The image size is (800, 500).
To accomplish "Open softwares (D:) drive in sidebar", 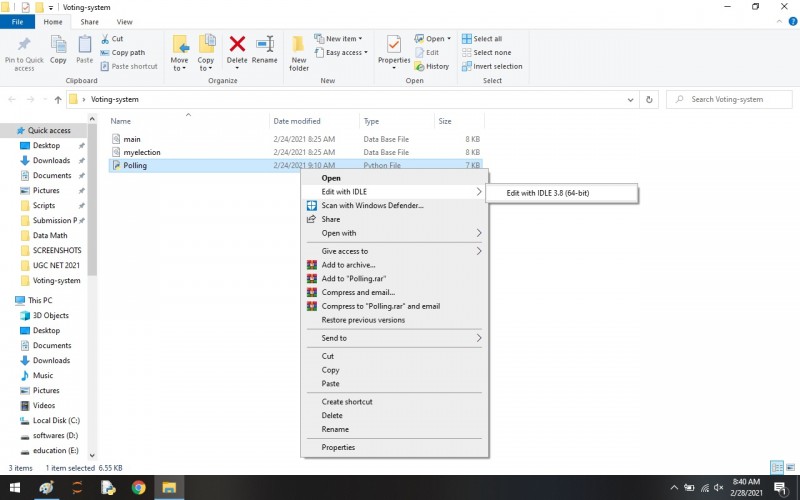I will [x=55, y=435].
